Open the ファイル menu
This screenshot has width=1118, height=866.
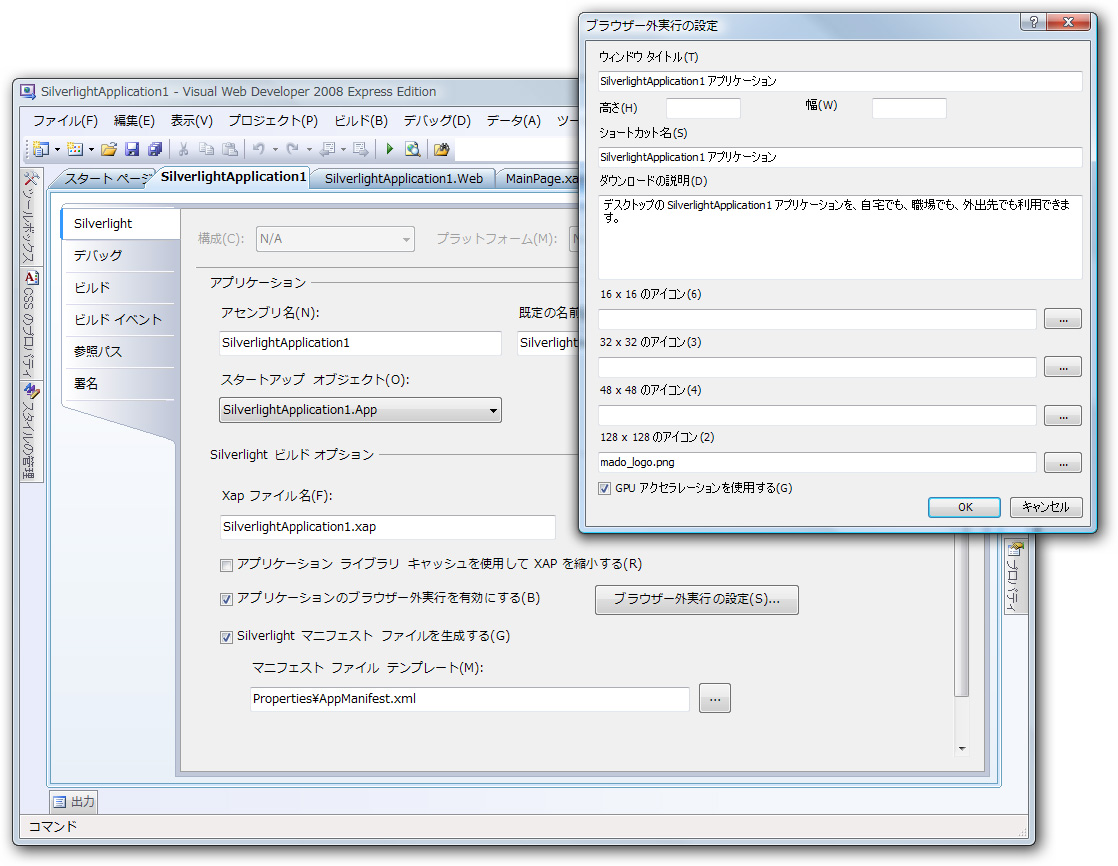click(x=64, y=120)
